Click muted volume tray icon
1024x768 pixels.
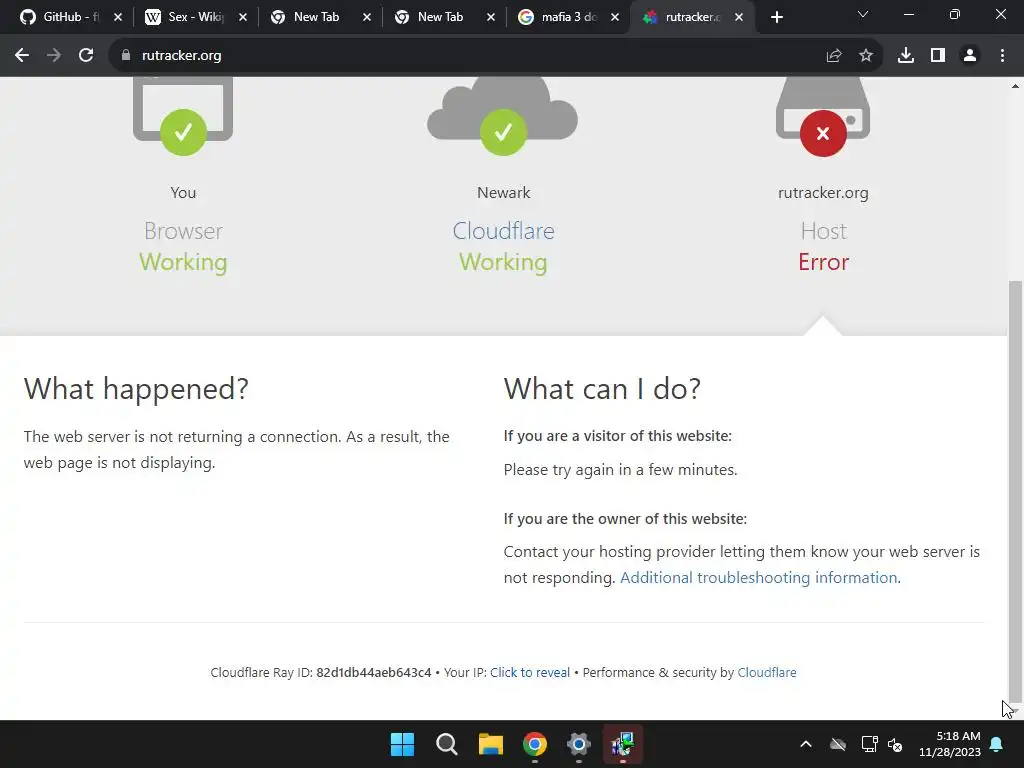(x=895, y=744)
